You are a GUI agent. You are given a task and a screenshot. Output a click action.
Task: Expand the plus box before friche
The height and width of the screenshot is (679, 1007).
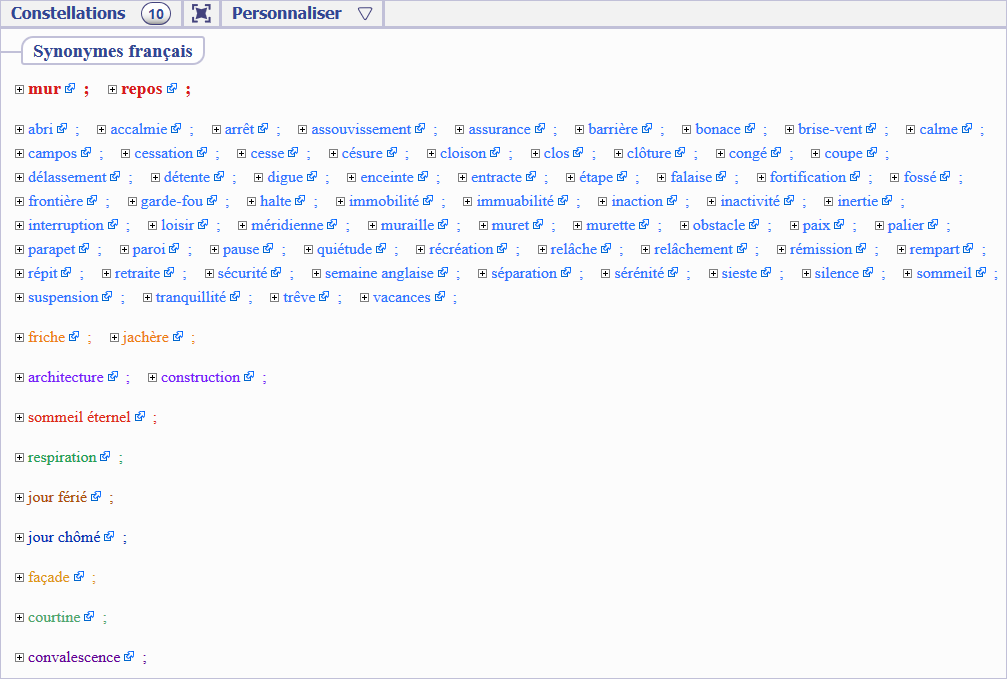coord(20,338)
